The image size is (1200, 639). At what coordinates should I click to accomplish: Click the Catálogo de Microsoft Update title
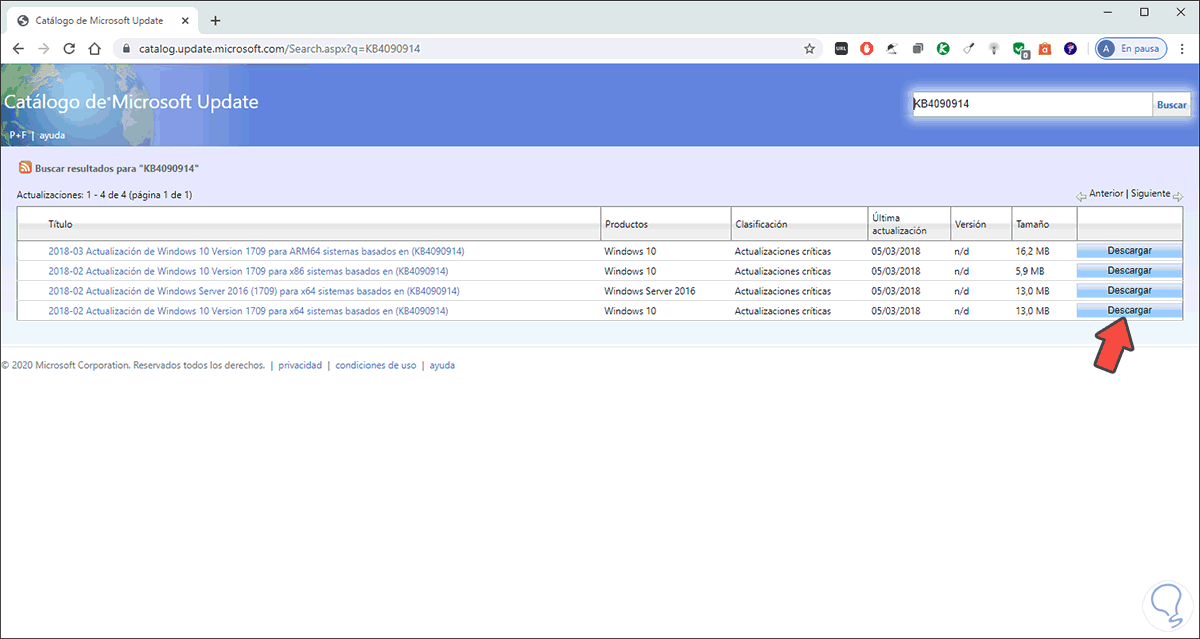(x=131, y=102)
